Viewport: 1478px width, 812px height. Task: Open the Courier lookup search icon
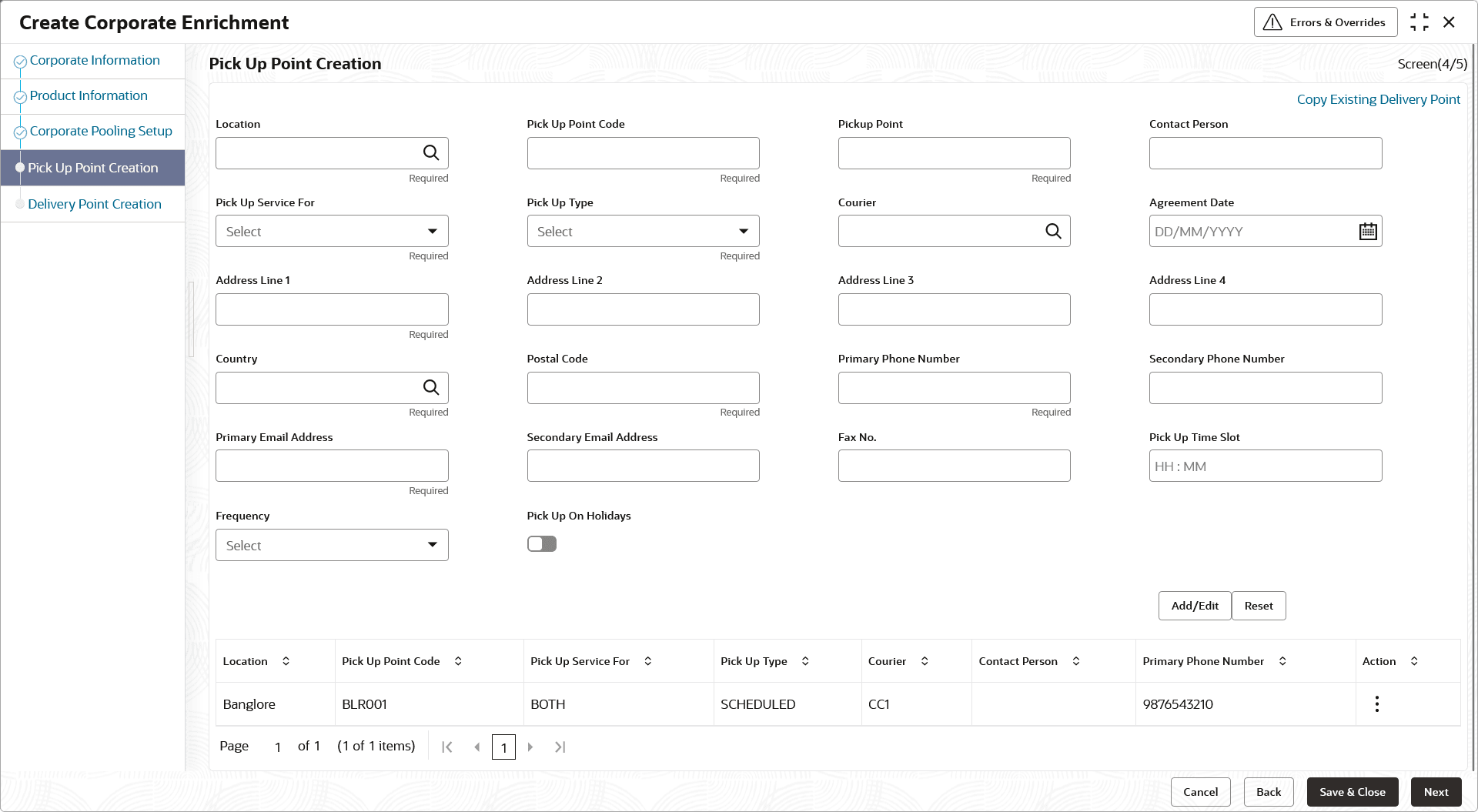point(1053,232)
